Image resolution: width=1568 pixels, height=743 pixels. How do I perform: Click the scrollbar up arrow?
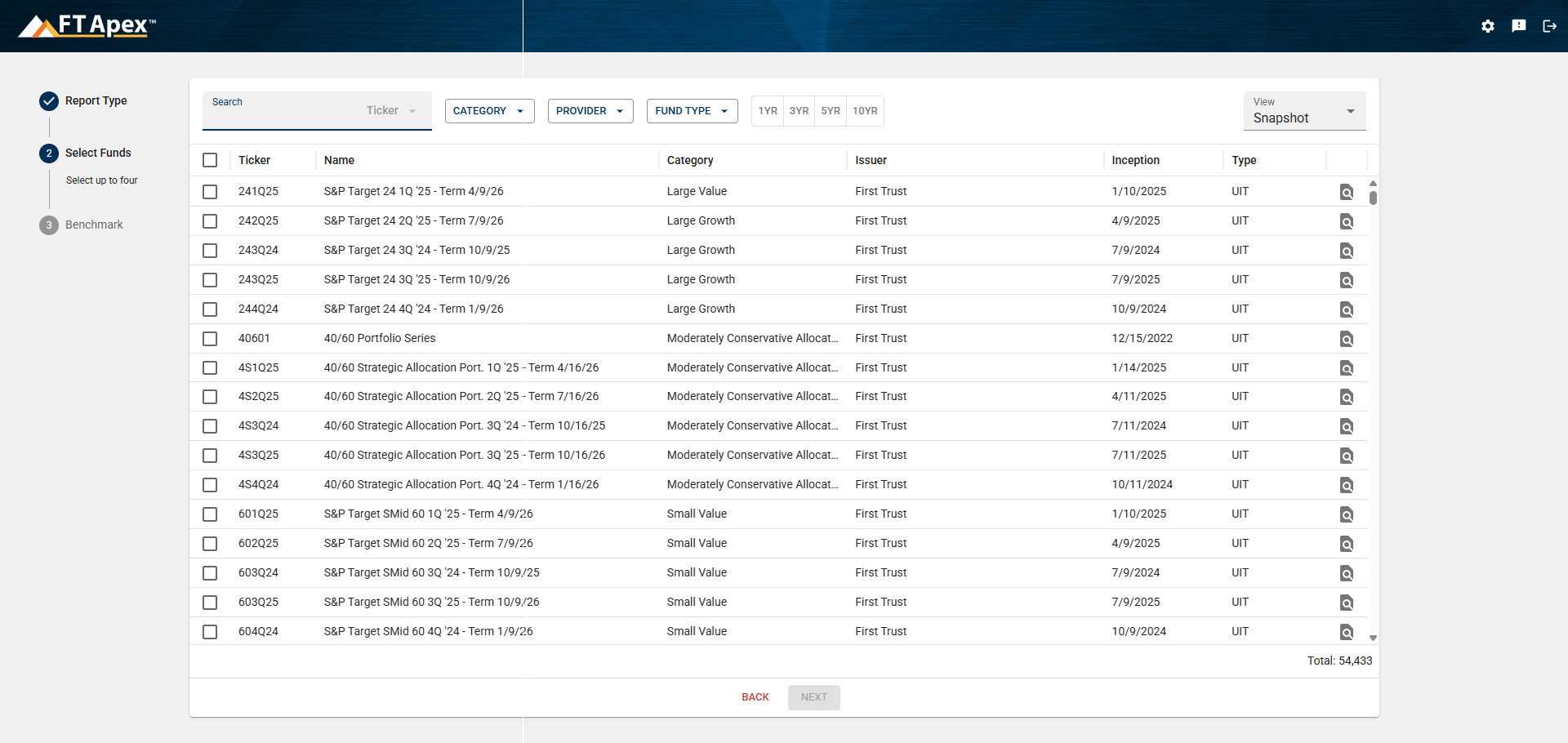point(1373,183)
